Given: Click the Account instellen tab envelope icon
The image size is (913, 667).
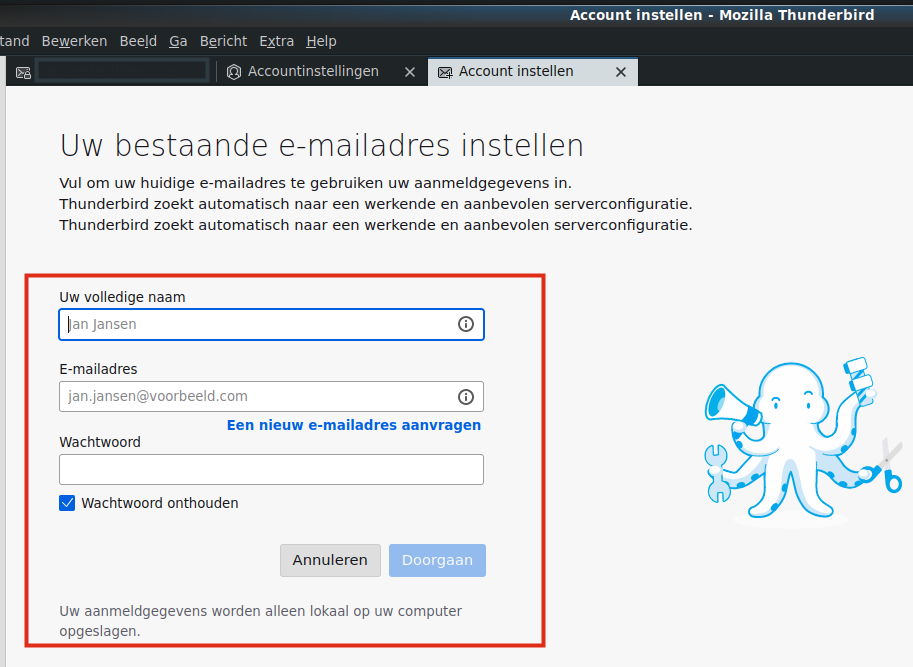Looking at the screenshot, I should pyautogui.click(x=445, y=72).
